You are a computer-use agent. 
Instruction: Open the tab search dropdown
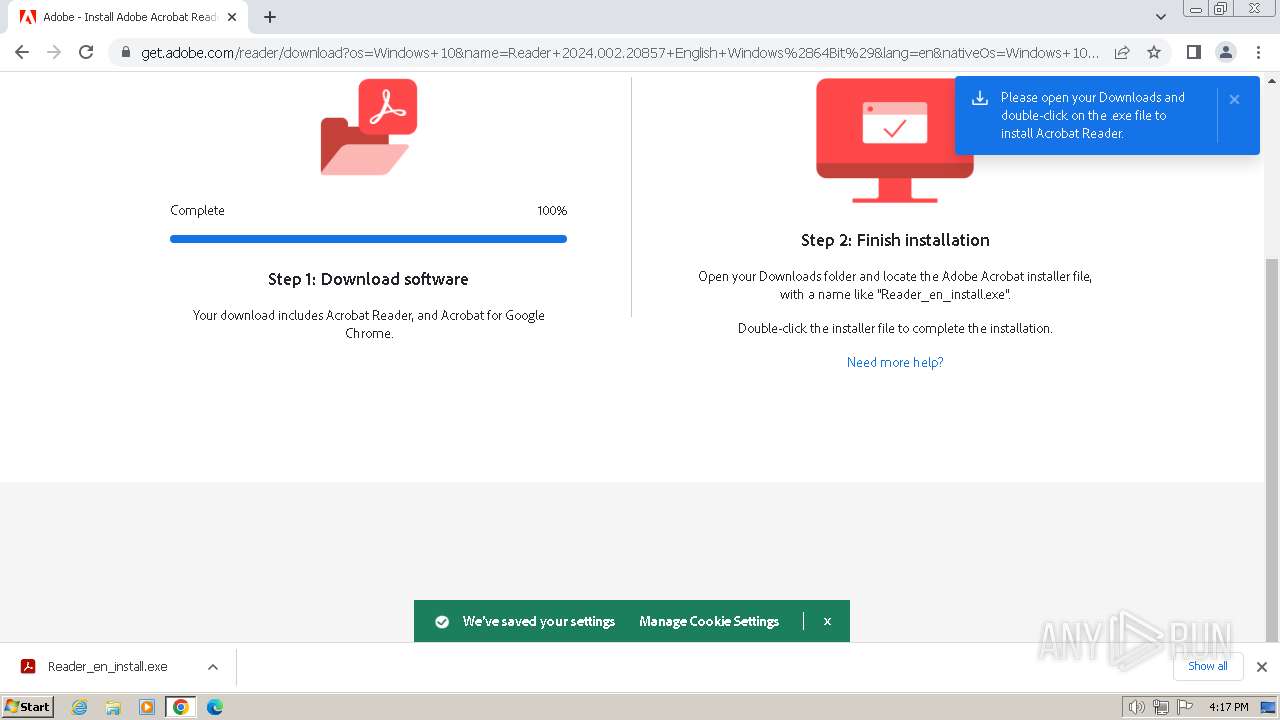[1161, 17]
